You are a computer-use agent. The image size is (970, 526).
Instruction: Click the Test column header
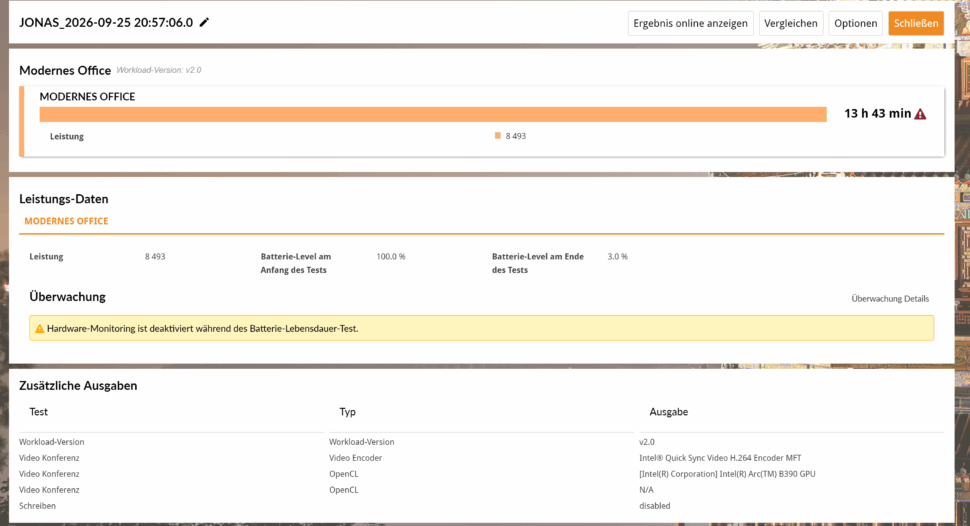pyautogui.click(x=38, y=412)
